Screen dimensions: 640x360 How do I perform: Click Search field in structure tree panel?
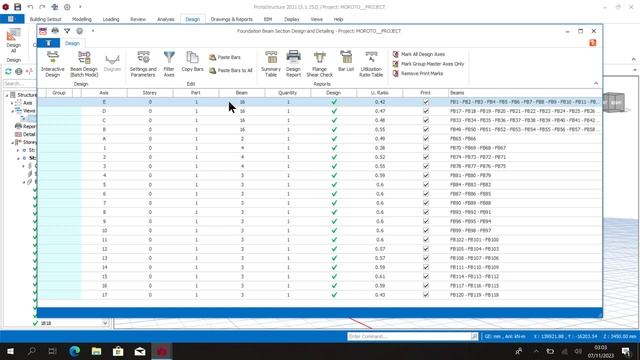point(19,84)
